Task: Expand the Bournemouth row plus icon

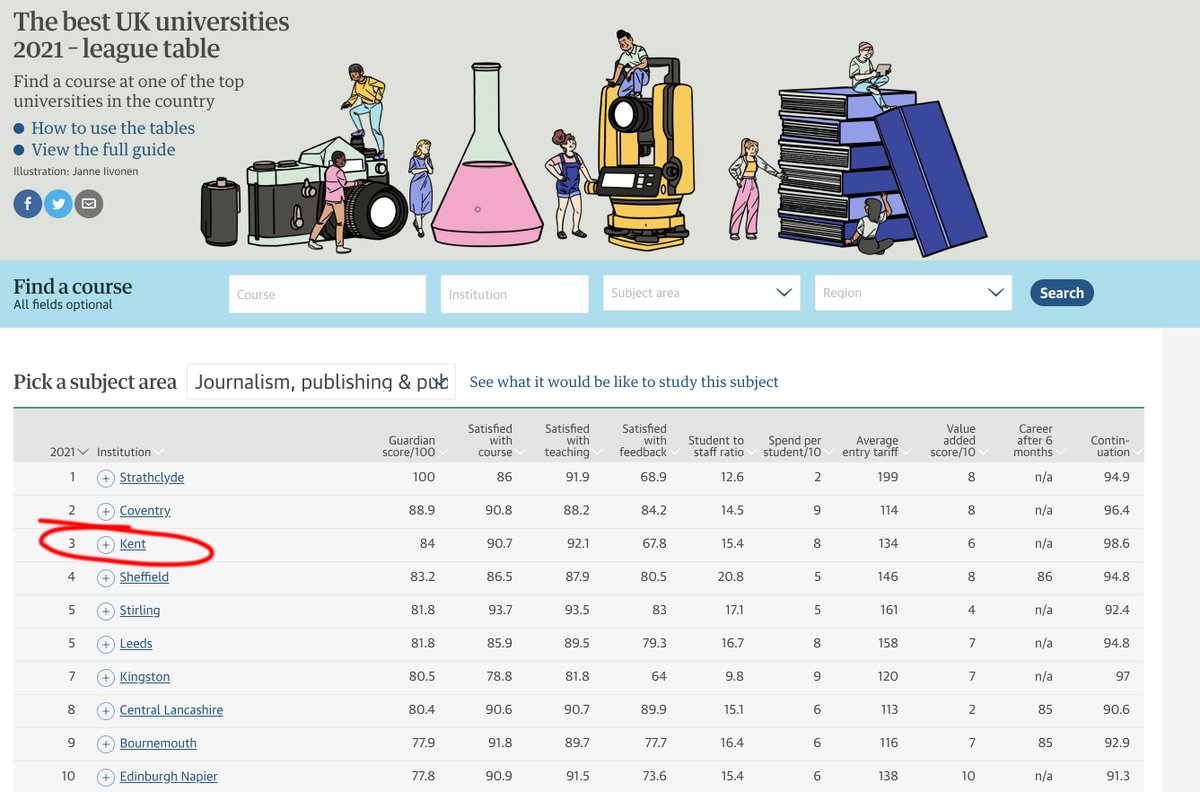Action: coord(106,744)
